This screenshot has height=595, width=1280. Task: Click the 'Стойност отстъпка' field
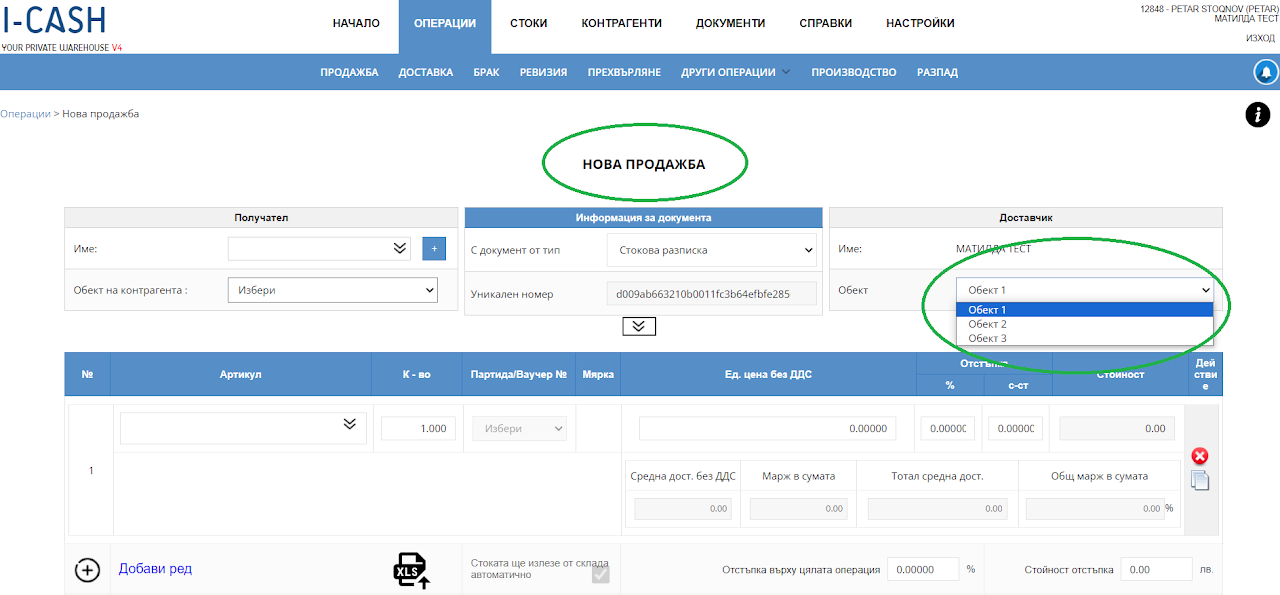[x=1156, y=570]
